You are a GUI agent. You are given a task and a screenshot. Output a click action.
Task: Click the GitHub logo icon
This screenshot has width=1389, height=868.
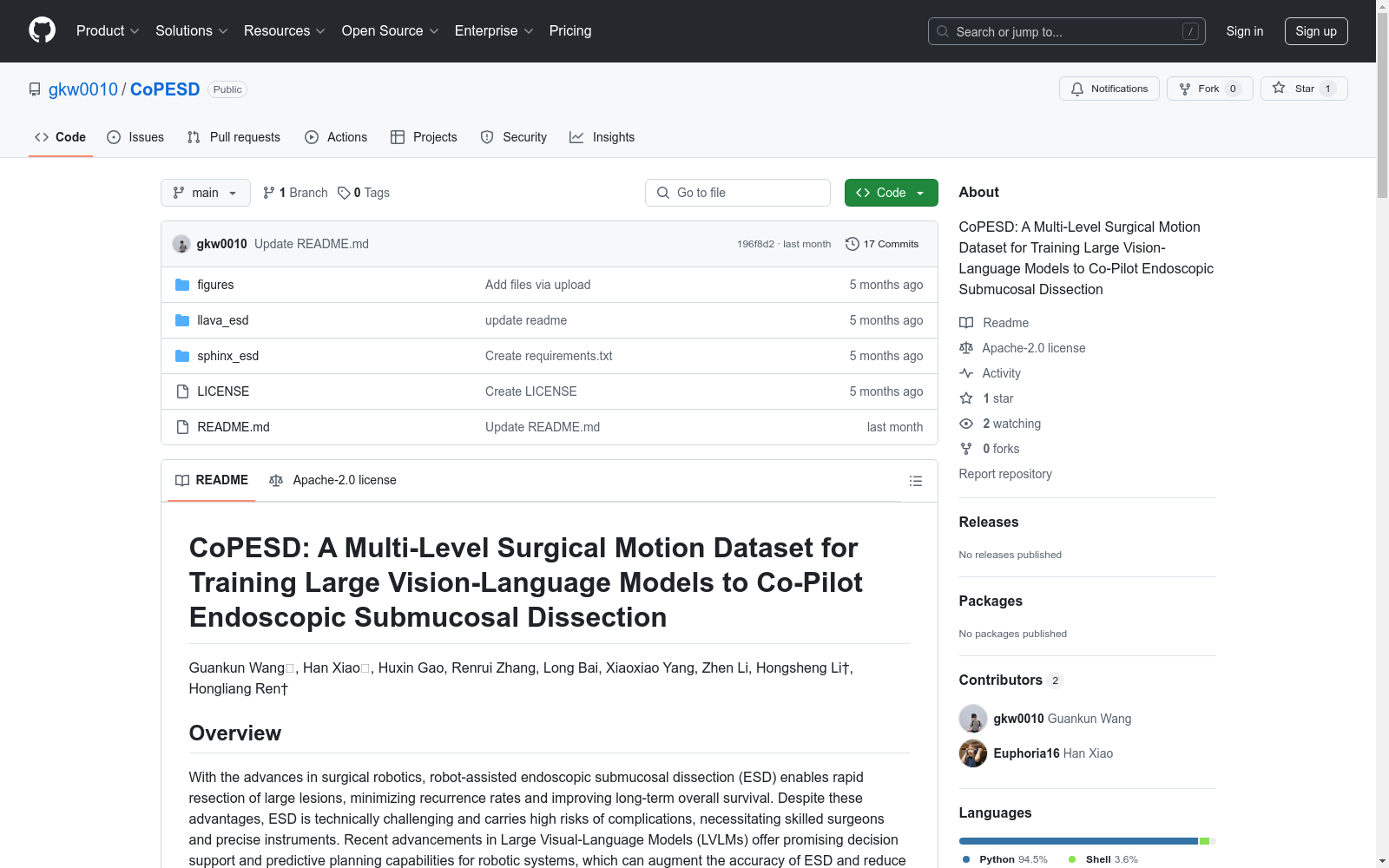coord(42,30)
